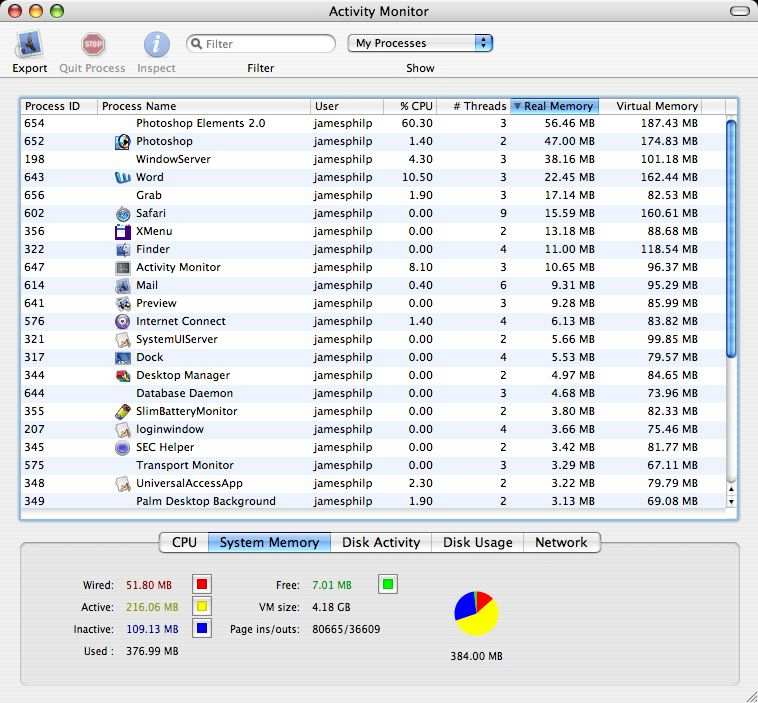
Task: Select the Transport Monitor row
Action: pos(373,466)
